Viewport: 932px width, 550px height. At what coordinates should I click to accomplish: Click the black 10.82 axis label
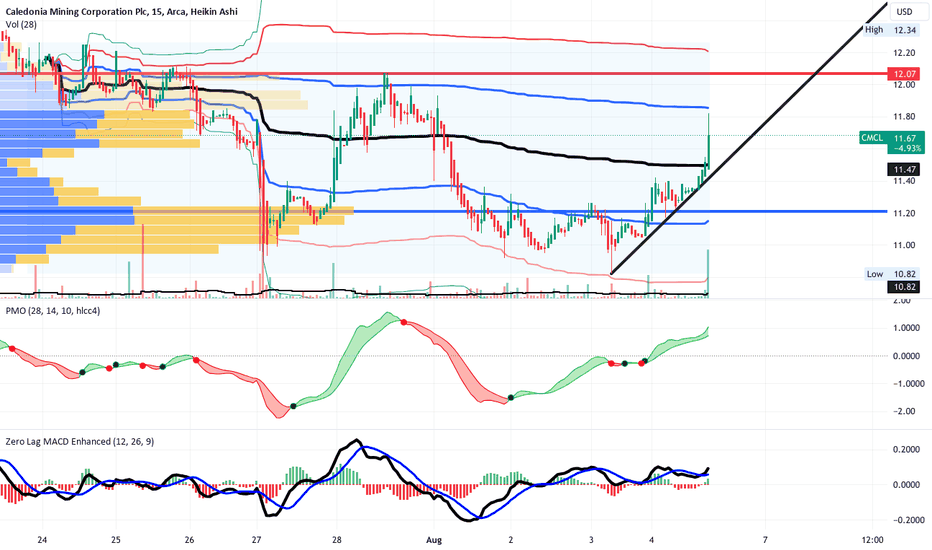click(x=905, y=287)
